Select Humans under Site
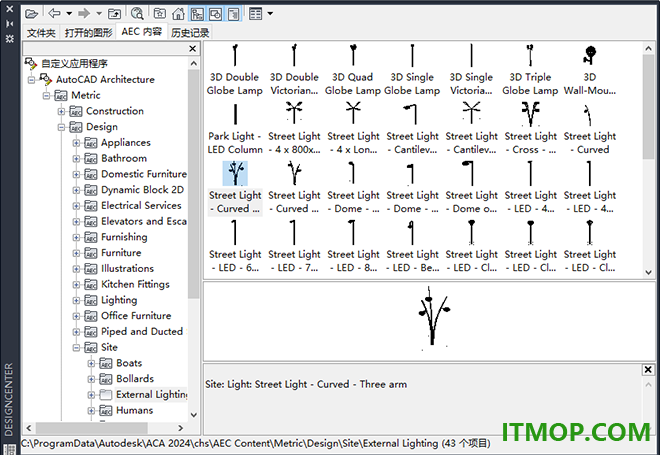The width and height of the screenshot is (660, 455). pyautogui.click(x=134, y=410)
